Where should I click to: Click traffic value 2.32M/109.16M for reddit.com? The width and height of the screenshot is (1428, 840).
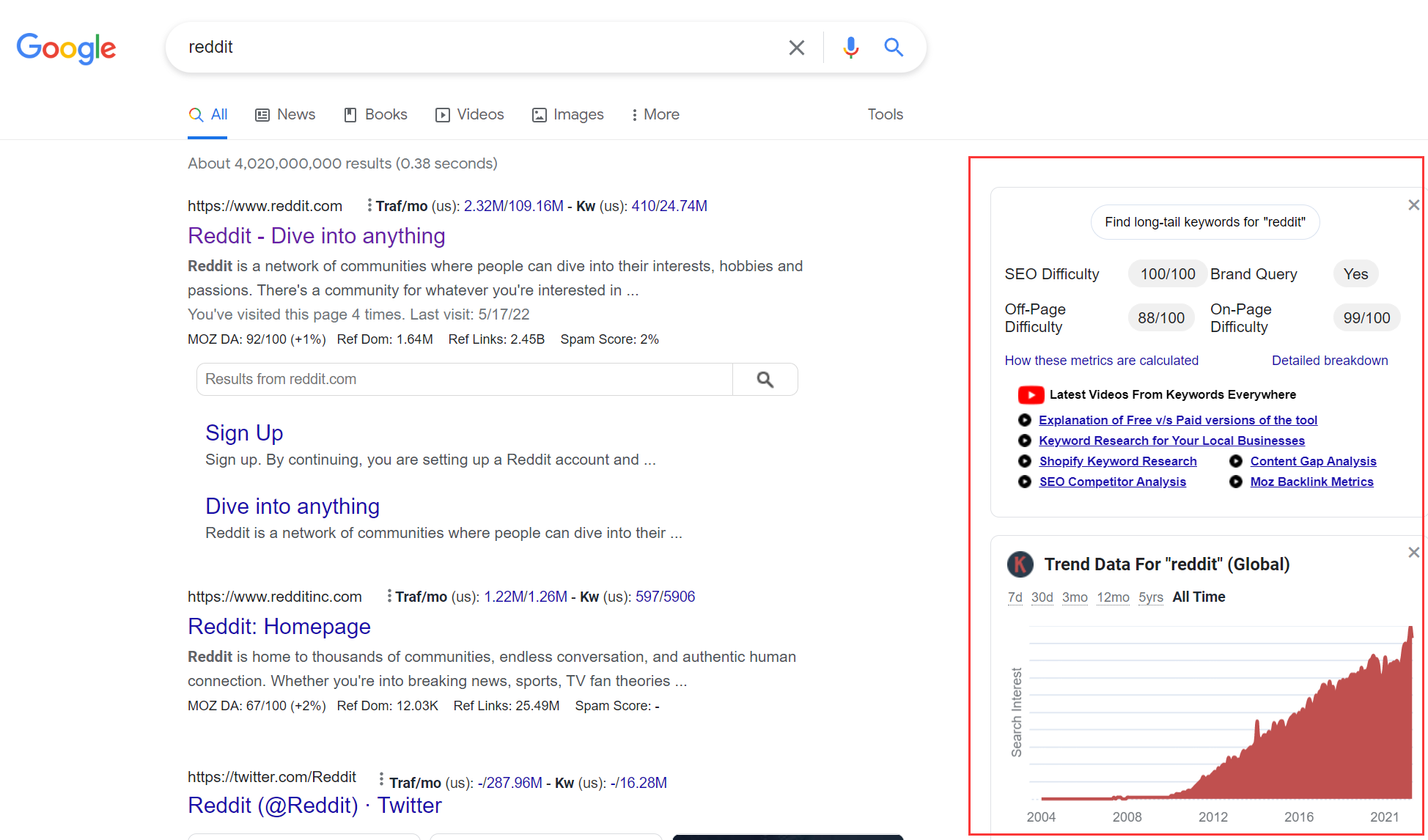513,206
